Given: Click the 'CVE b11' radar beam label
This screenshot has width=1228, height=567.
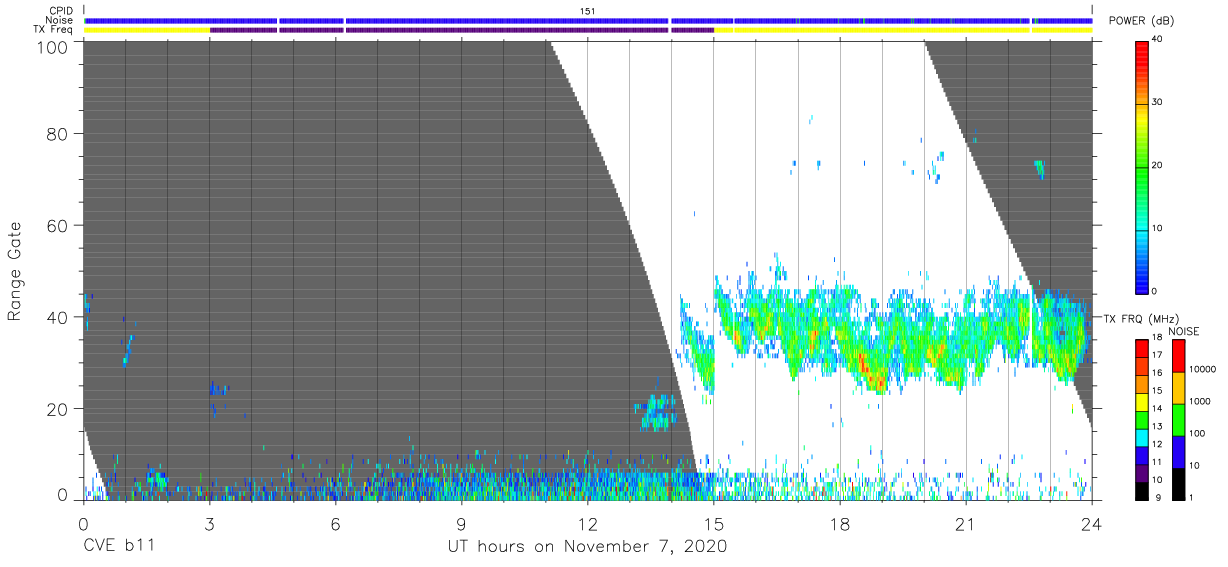Looking at the screenshot, I should [x=118, y=547].
